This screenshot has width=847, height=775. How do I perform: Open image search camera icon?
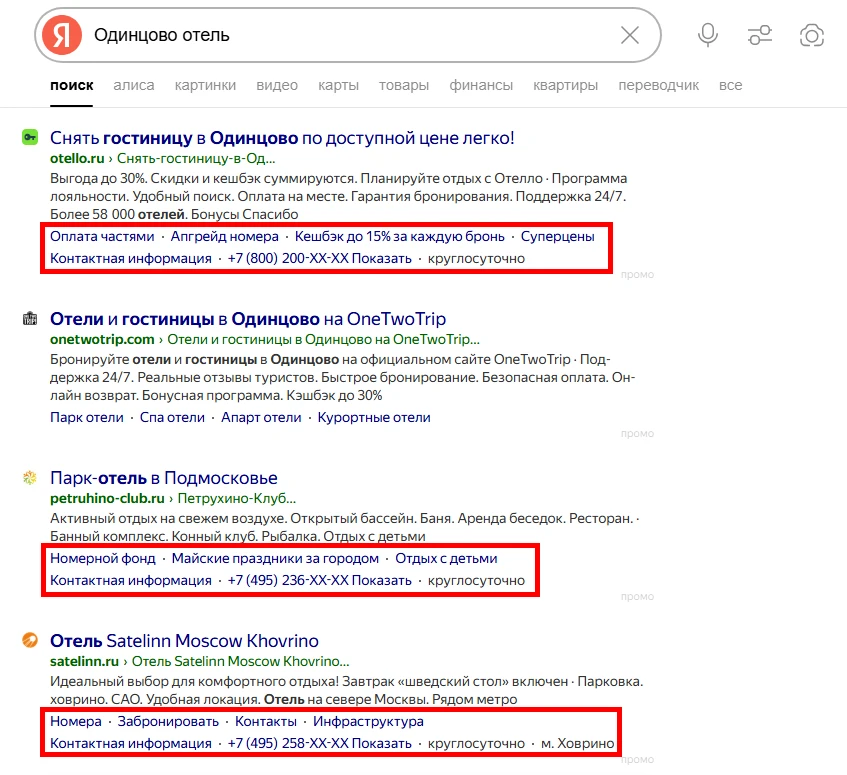coord(812,36)
